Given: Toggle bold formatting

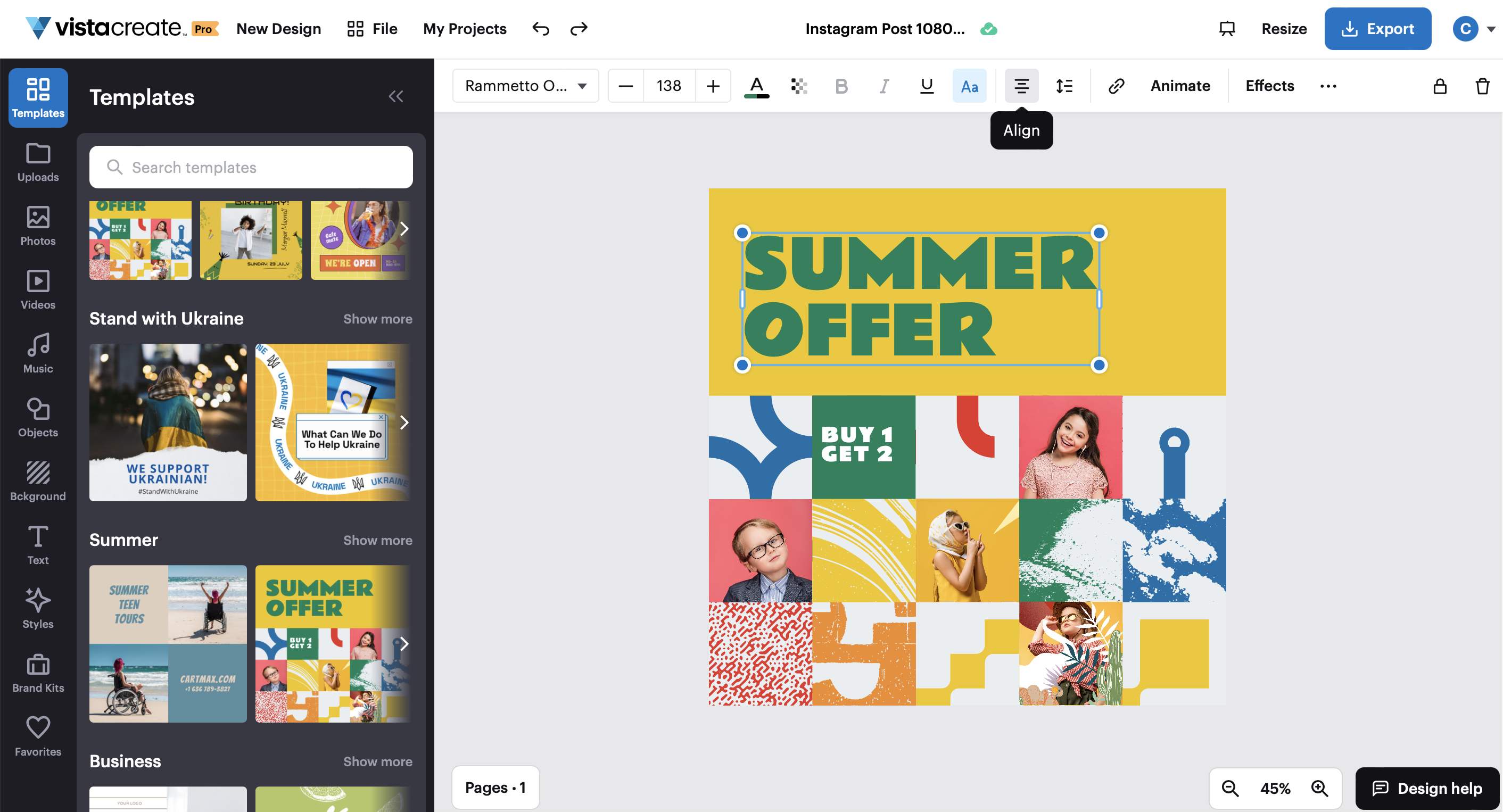Looking at the screenshot, I should pyautogui.click(x=841, y=86).
